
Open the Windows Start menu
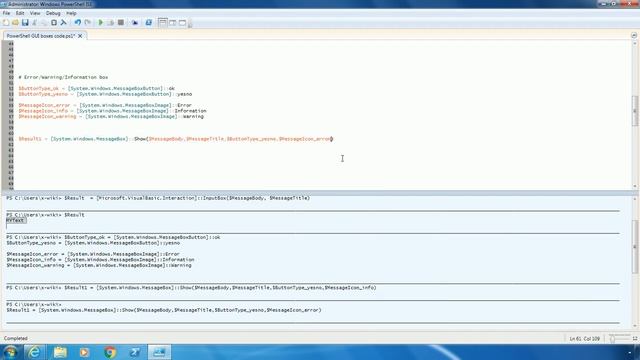pyautogui.click(x=10, y=352)
